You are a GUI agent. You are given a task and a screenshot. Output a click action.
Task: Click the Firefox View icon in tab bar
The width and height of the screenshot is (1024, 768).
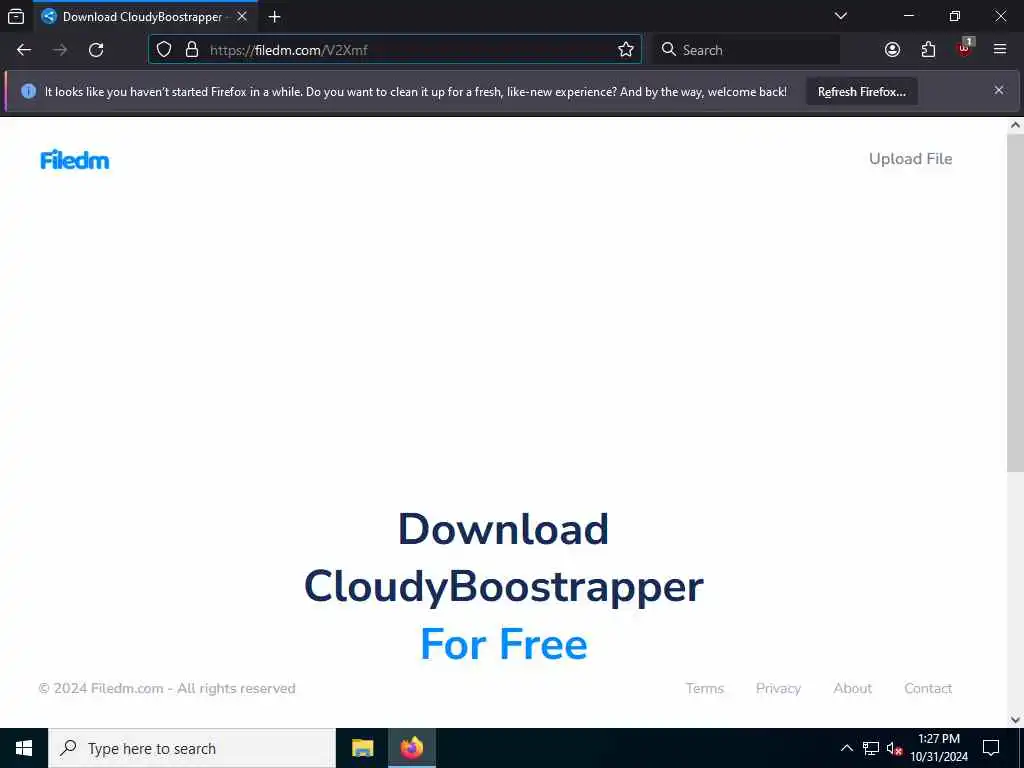click(16, 16)
